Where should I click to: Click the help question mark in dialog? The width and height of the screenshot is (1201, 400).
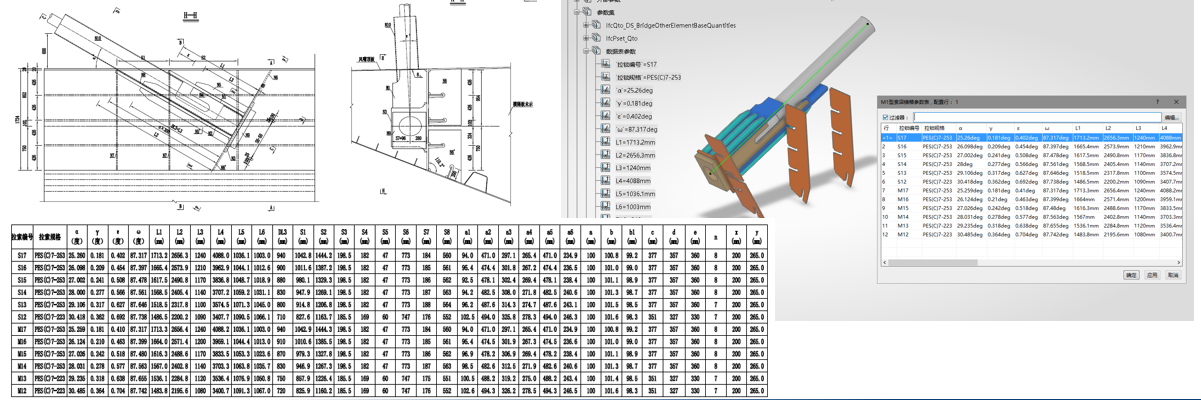[1158, 102]
